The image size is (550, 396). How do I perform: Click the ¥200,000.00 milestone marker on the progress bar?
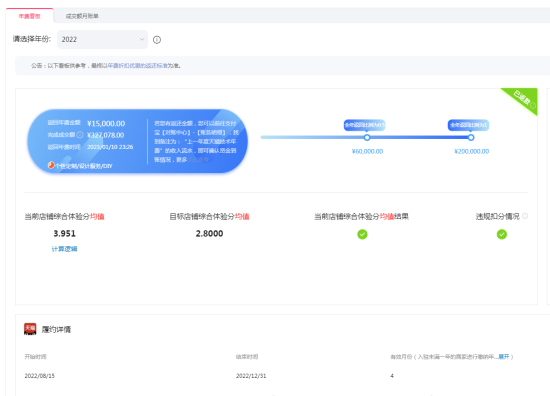(x=471, y=137)
